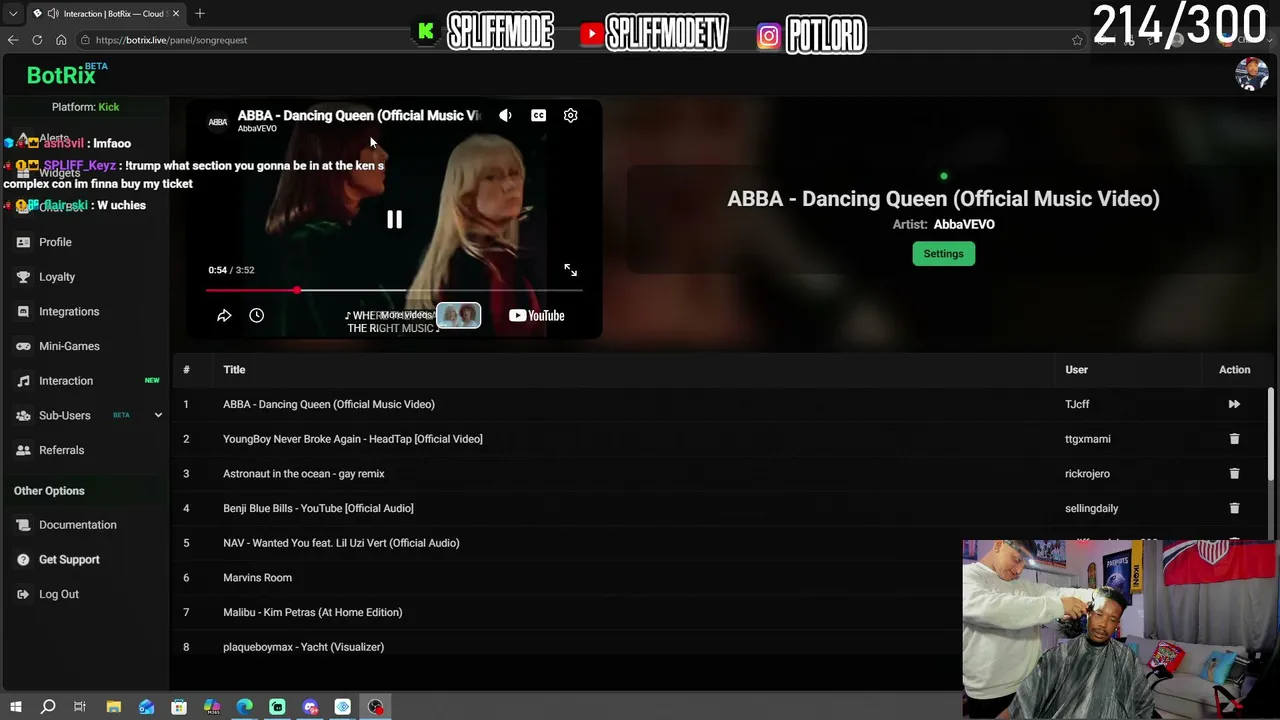Open the user avatar profile menu
The image size is (1280, 720).
coord(1251,74)
